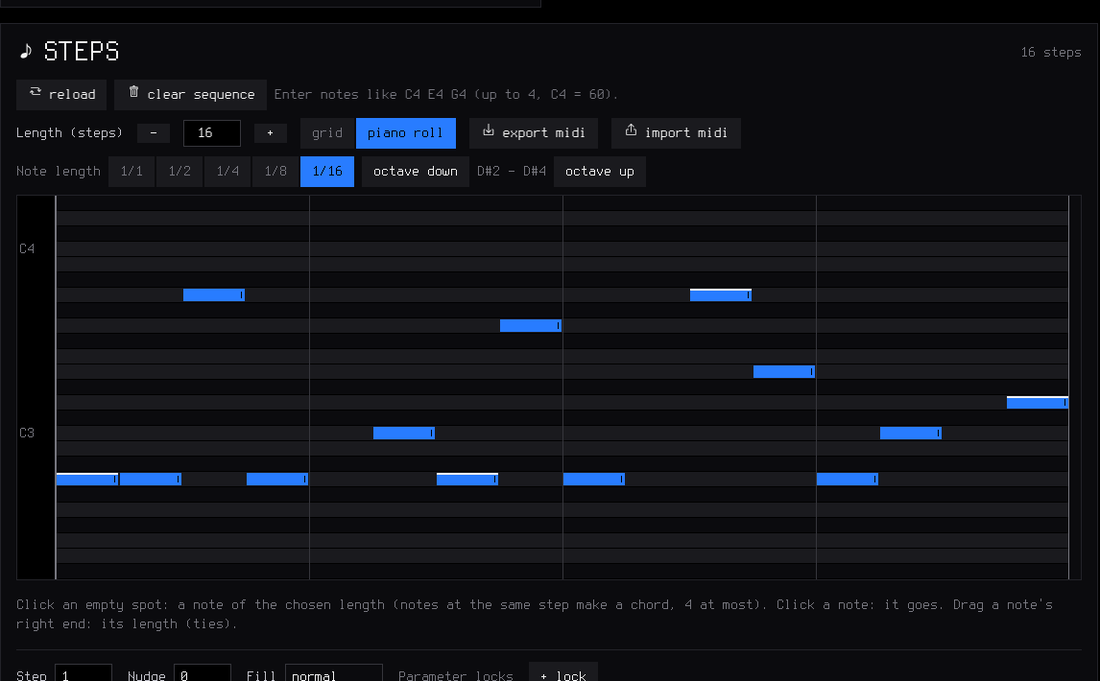Screen dimensions: 1100x681
Task: Click the D#2 – D#4 range text
Action: (511, 172)
